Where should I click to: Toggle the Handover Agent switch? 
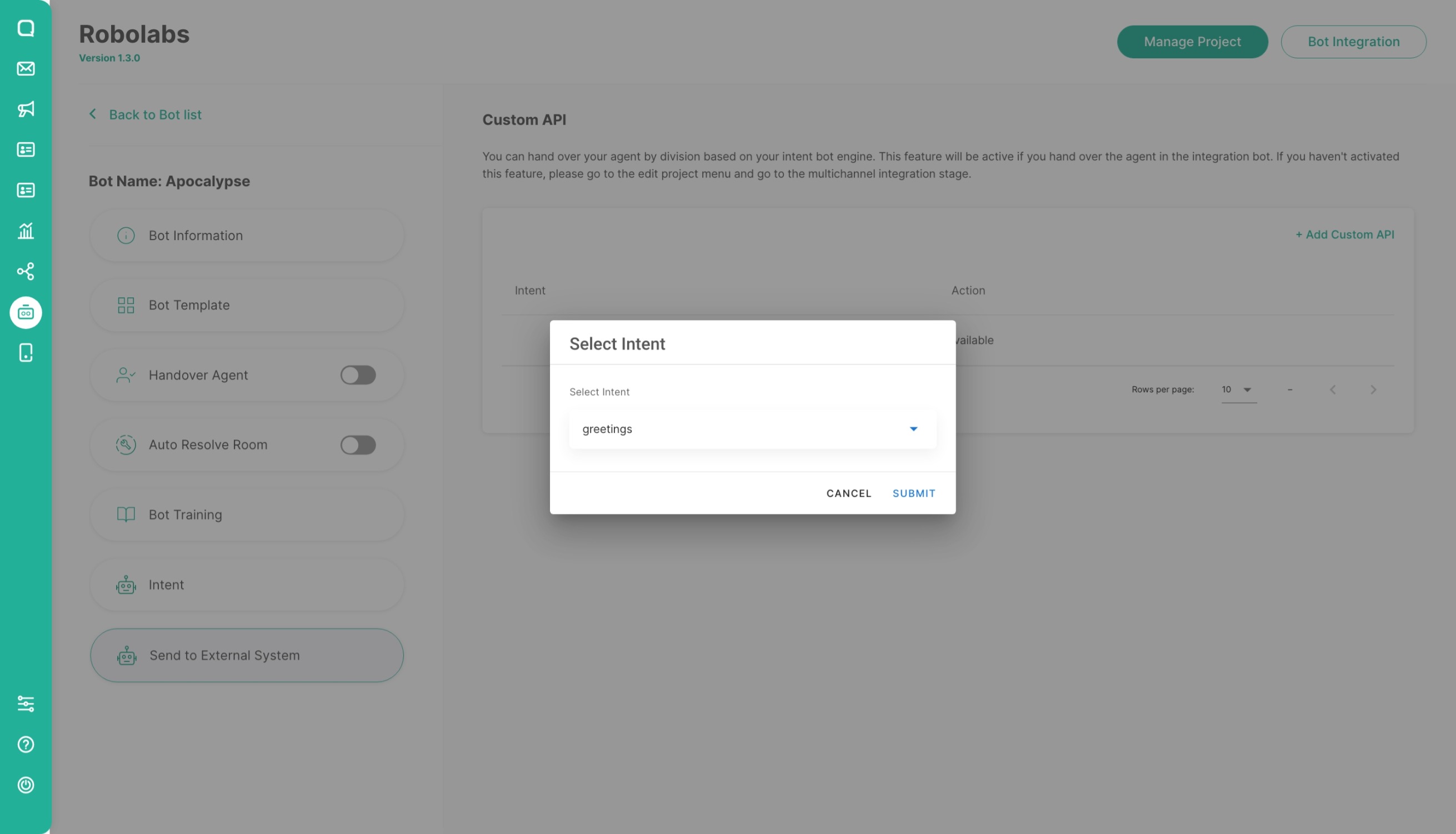(358, 375)
